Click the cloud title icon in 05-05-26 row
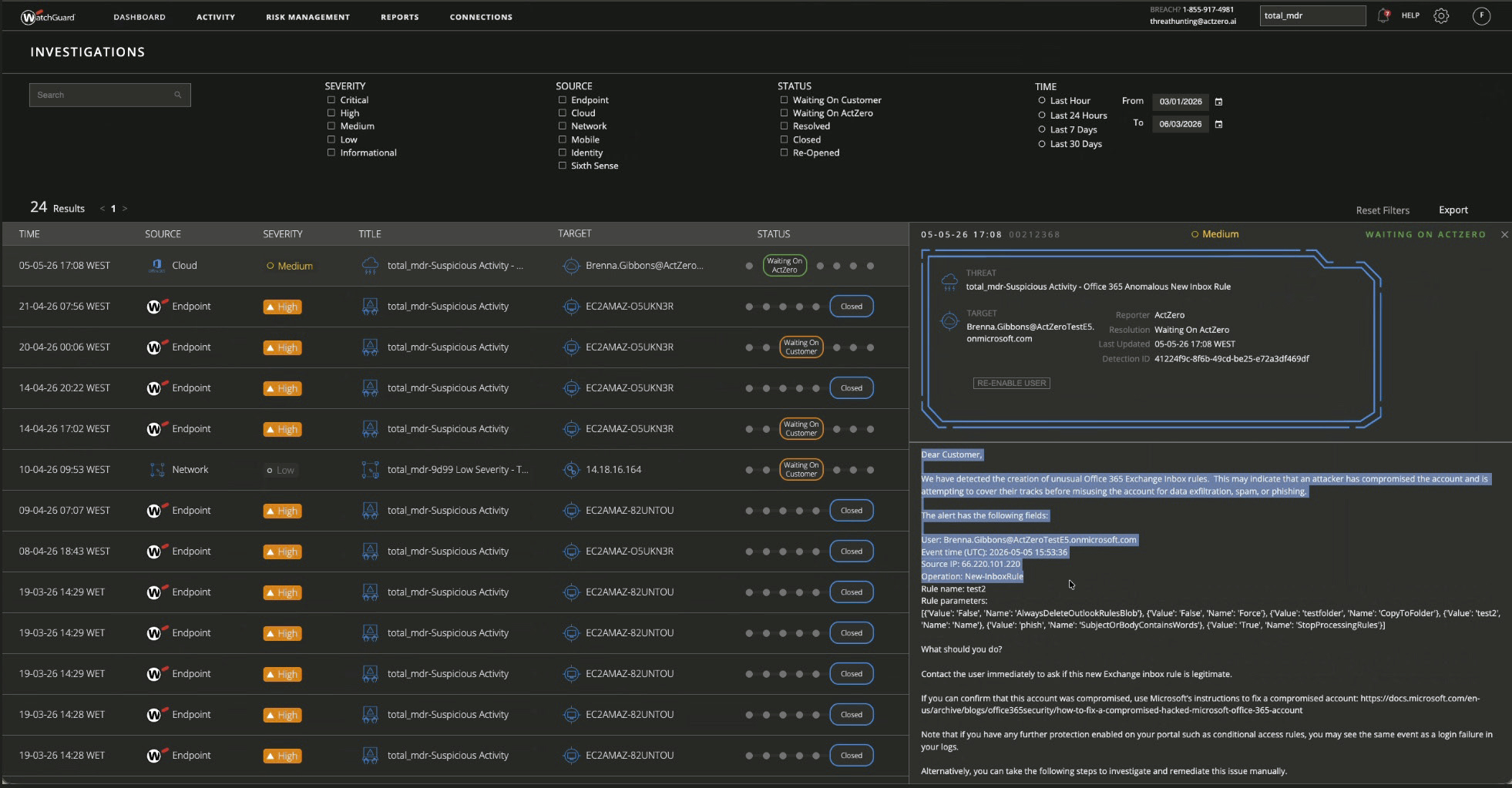 tap(370, 266)
